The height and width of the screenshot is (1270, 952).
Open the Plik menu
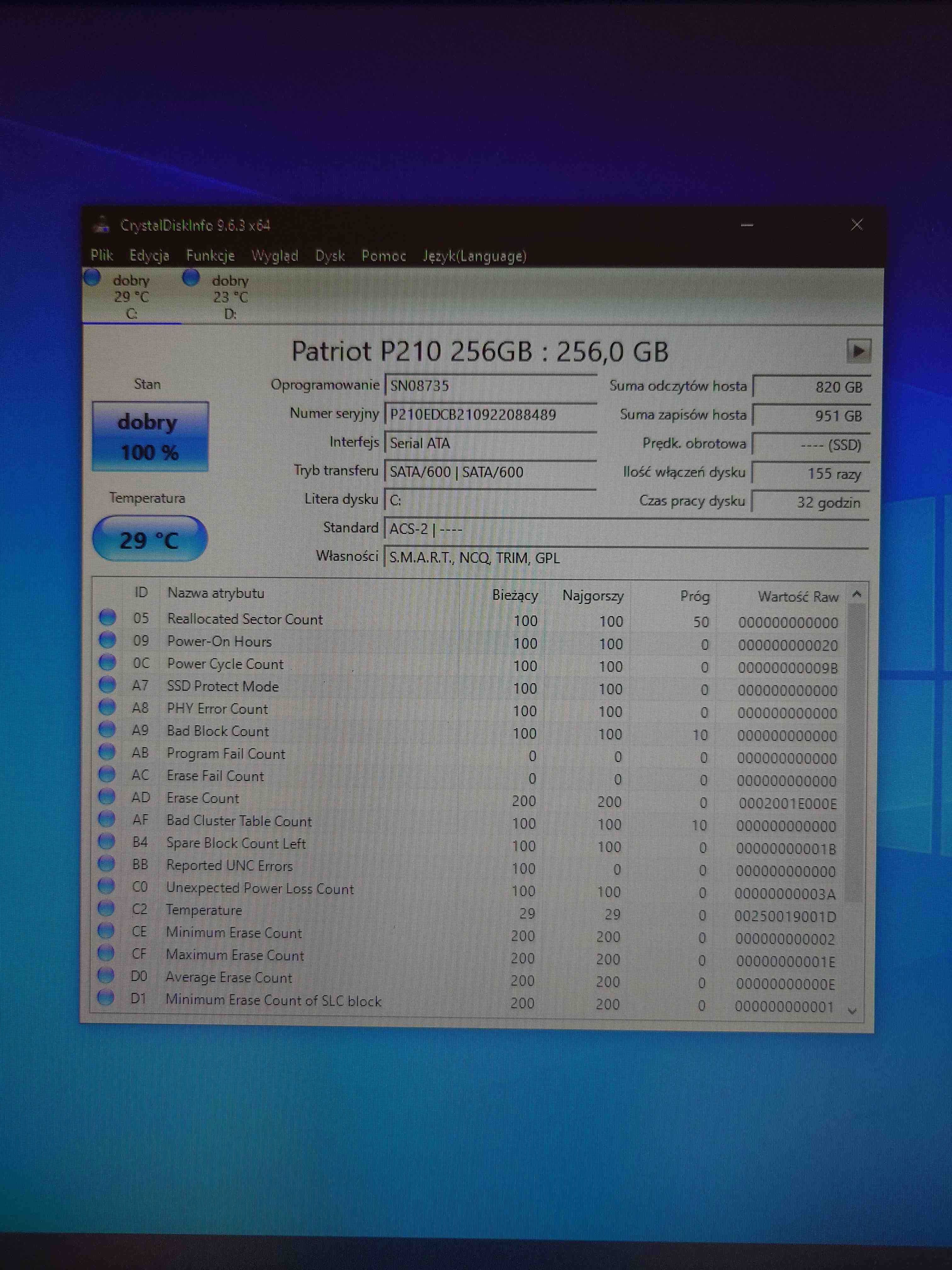102,255
